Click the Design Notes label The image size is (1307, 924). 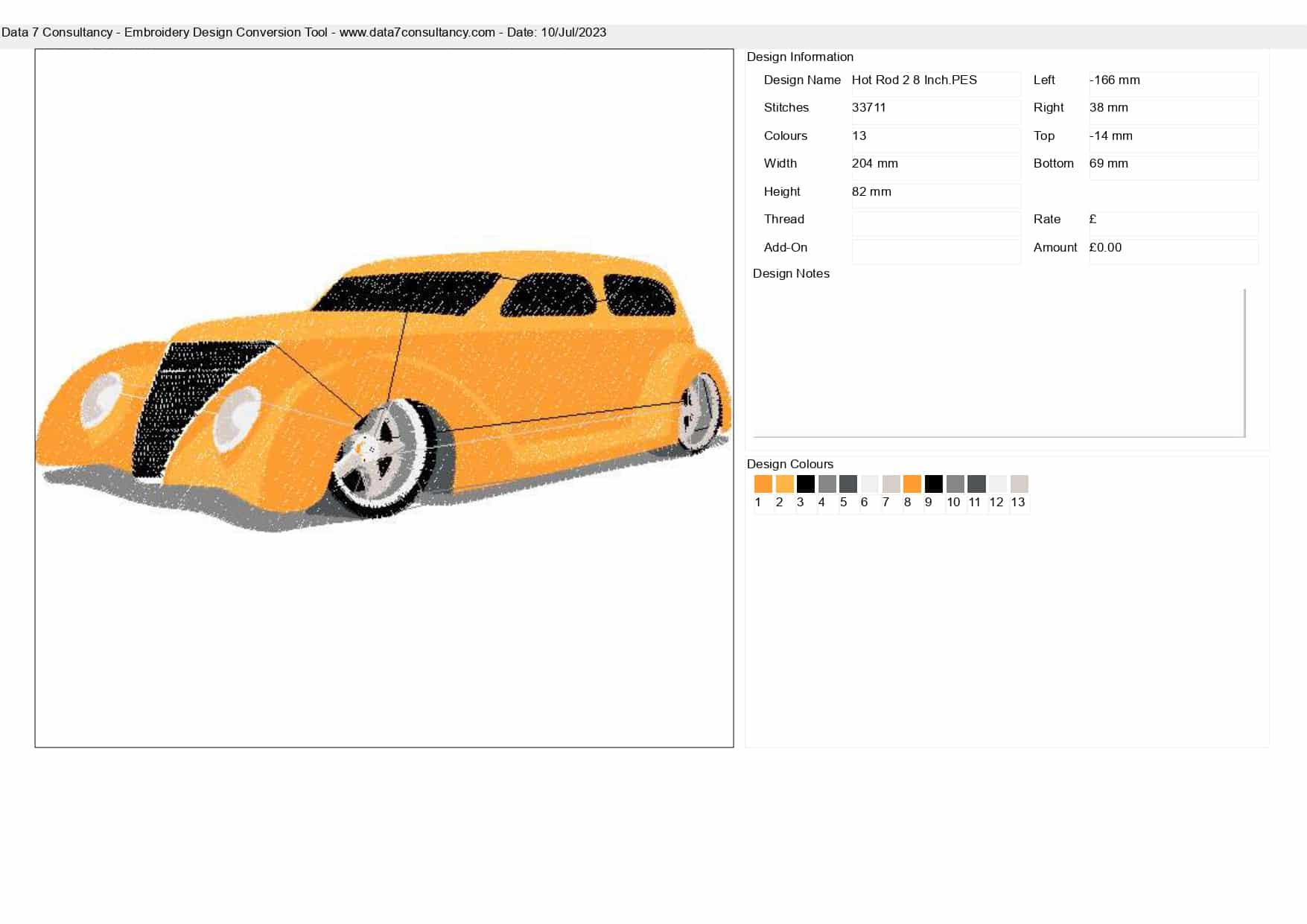[x=790, y=273]
